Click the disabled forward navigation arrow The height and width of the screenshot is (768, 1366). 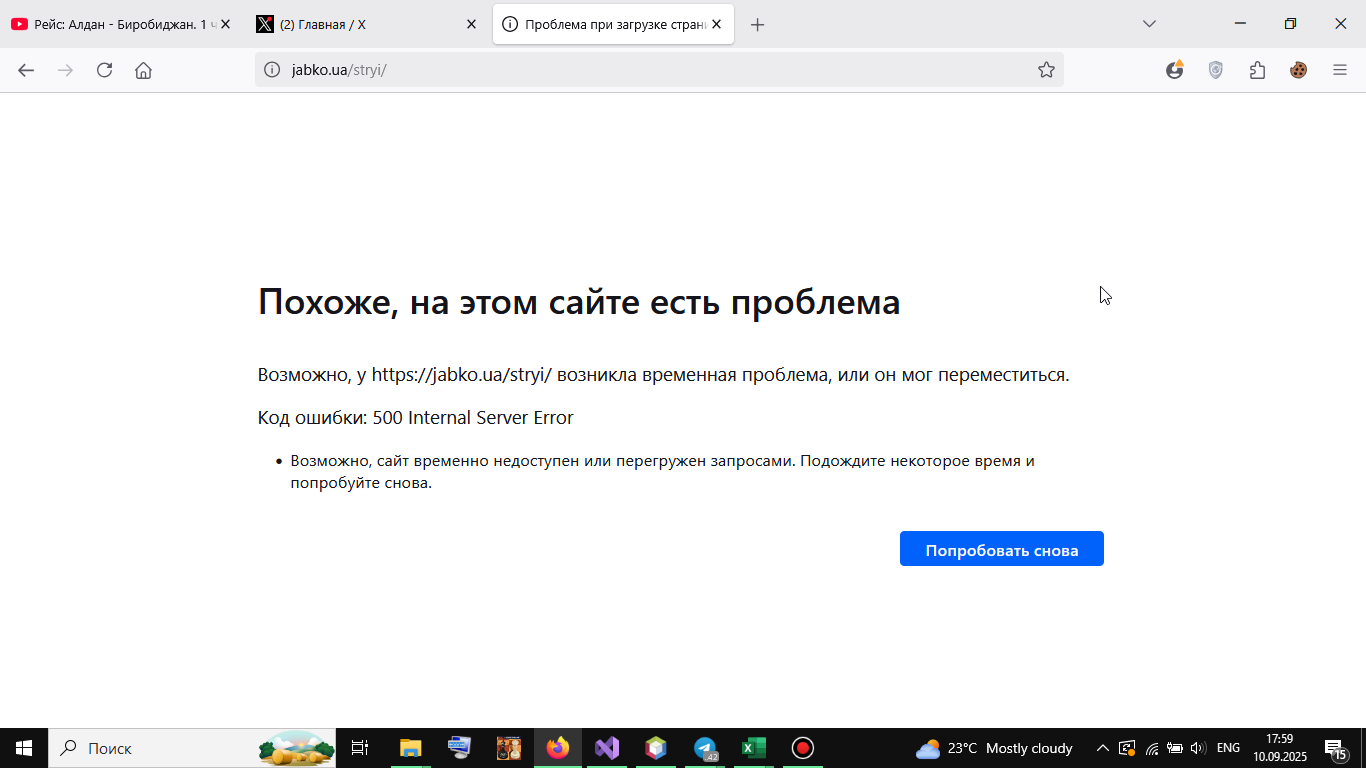tap(65, 70)
